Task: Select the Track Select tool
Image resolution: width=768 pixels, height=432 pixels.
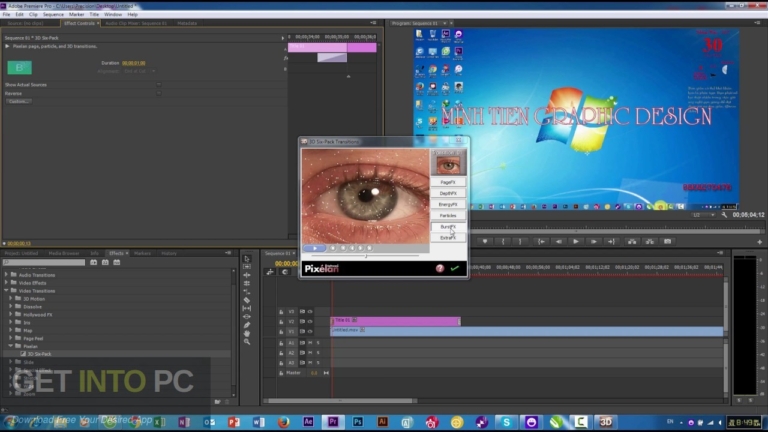Action: click(247, 267)
